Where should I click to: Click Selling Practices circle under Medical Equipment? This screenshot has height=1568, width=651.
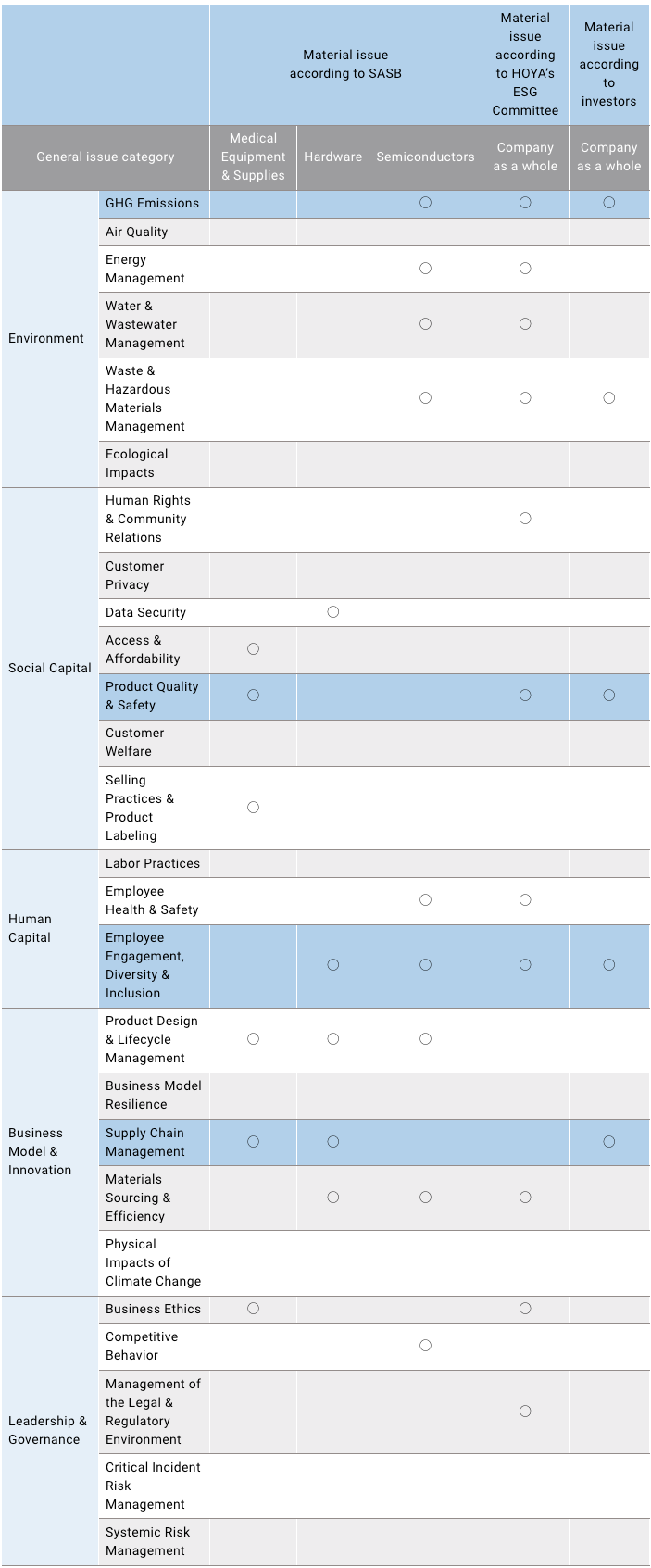(253, 808)
